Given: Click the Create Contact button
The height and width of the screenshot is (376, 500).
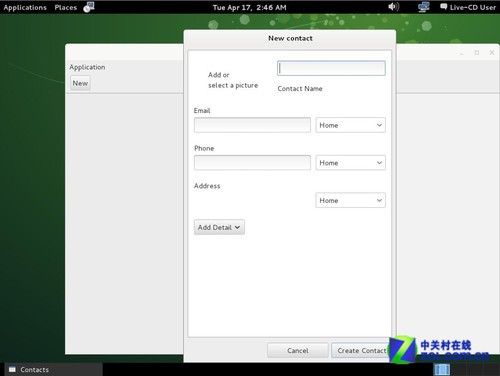Looking at the screenshot, I should pos(362,350).
